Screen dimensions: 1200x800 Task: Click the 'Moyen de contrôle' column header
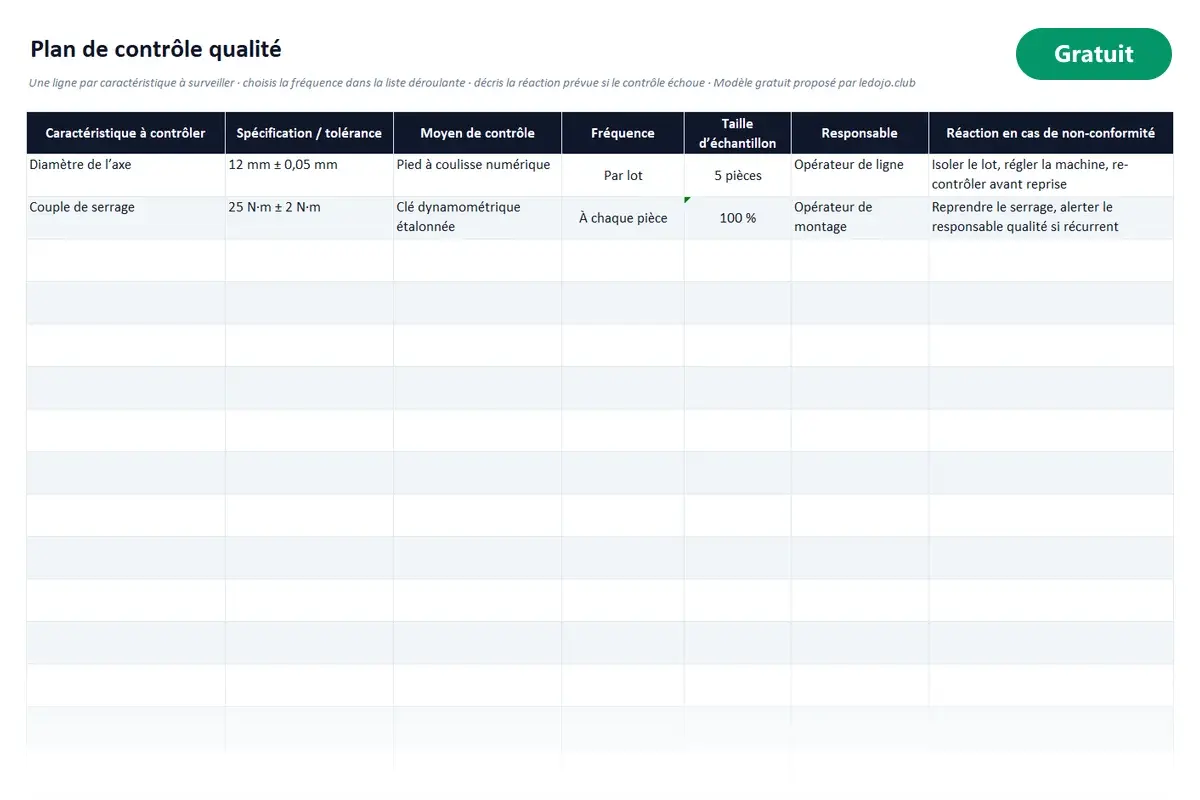pyautogui.click(x=477, y=133)
